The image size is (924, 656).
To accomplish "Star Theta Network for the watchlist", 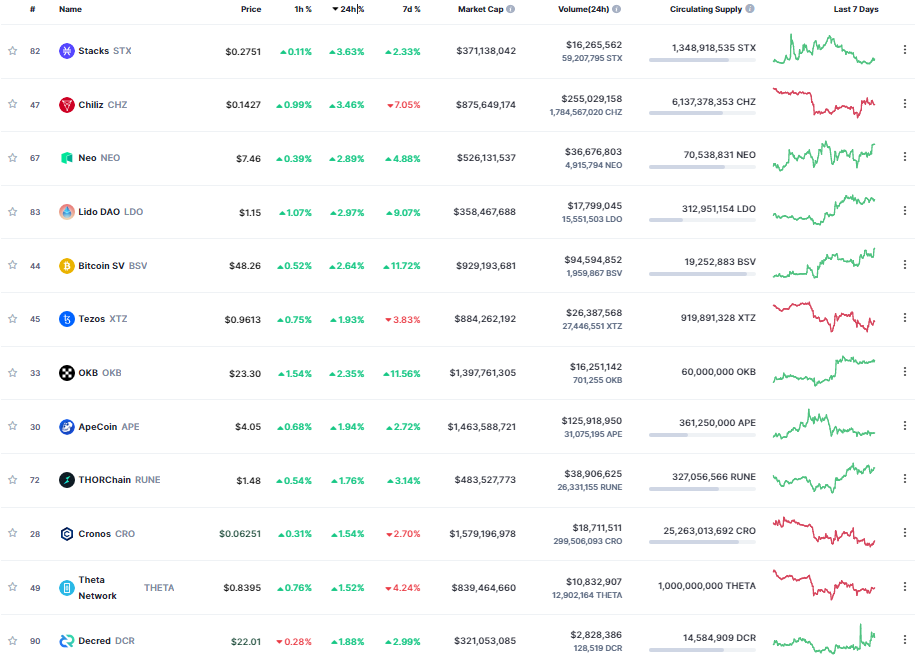I will tap(12, 587).
